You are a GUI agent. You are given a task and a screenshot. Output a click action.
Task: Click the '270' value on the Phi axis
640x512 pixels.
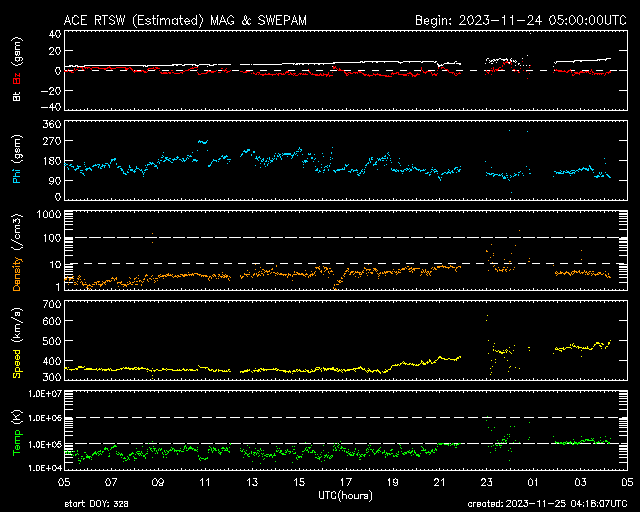coord(52,141)
